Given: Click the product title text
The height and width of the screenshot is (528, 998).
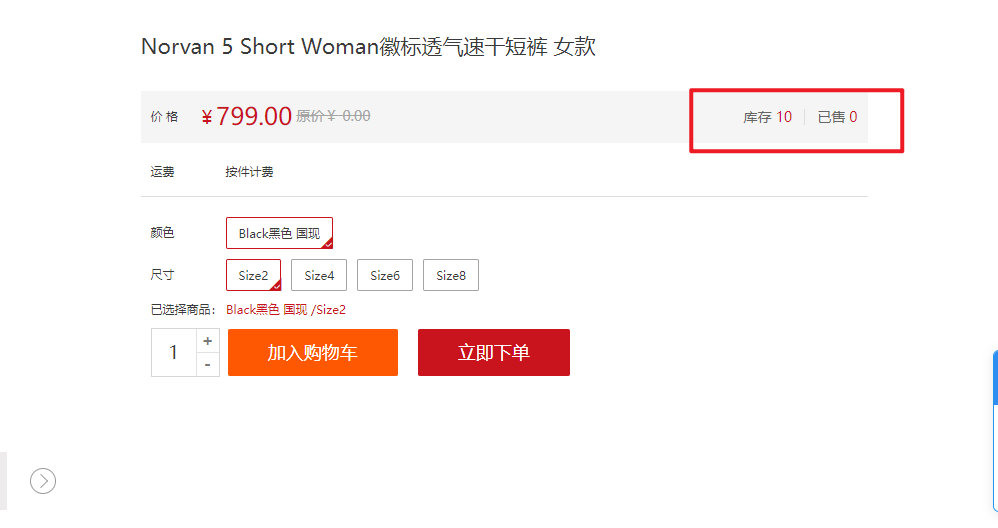Looking at the screenshot, I should coord(368,46).
